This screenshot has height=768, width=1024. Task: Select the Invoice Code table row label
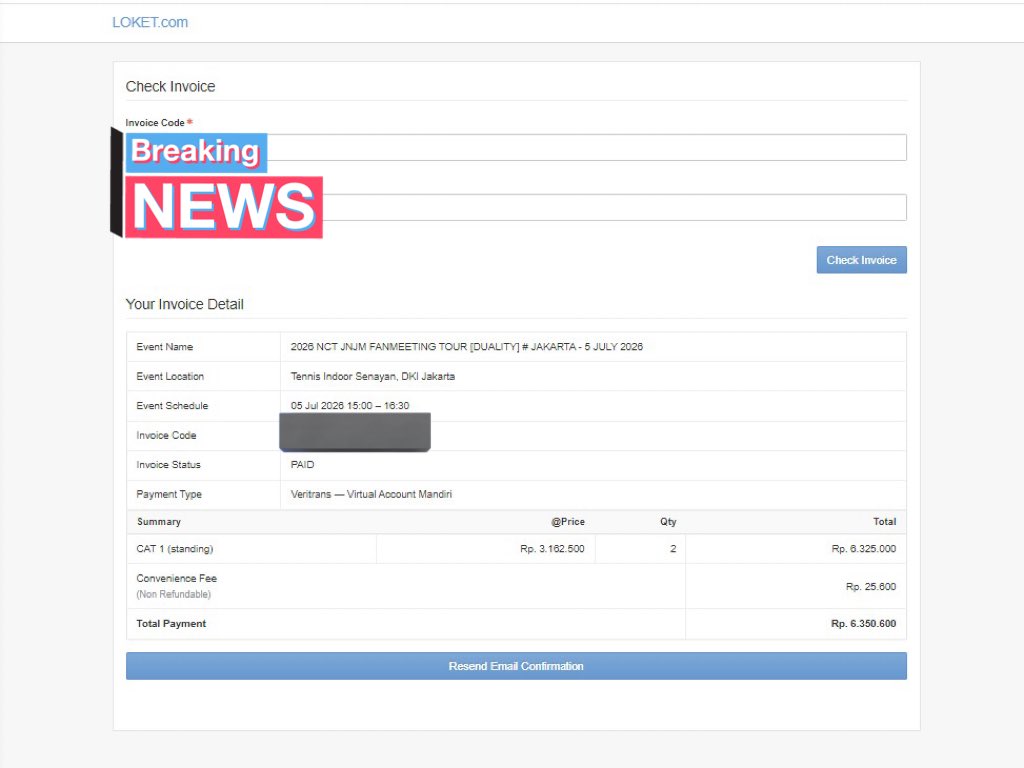coord(166,436)
